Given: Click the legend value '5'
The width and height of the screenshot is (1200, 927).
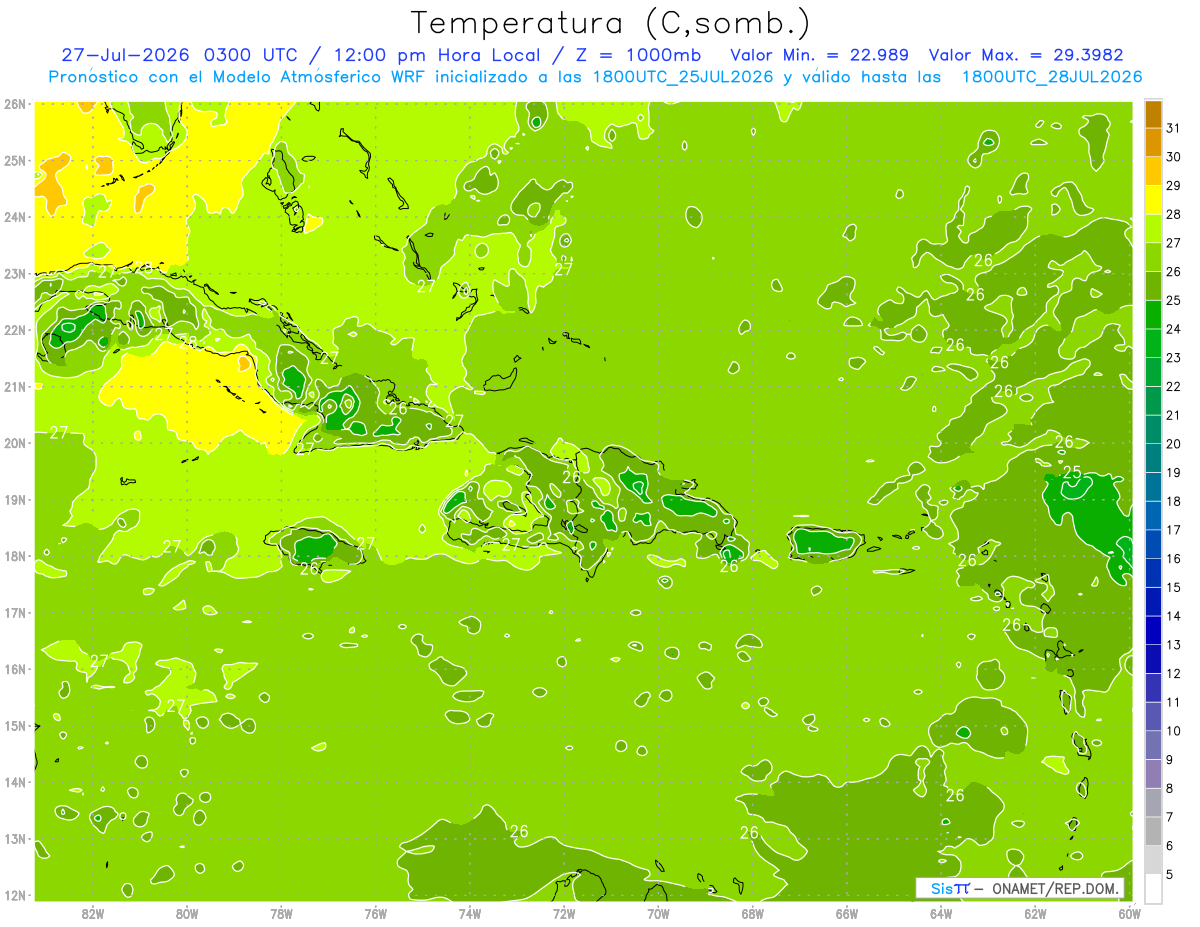Looking at the screenshot, I should [x=1170, y=875].
